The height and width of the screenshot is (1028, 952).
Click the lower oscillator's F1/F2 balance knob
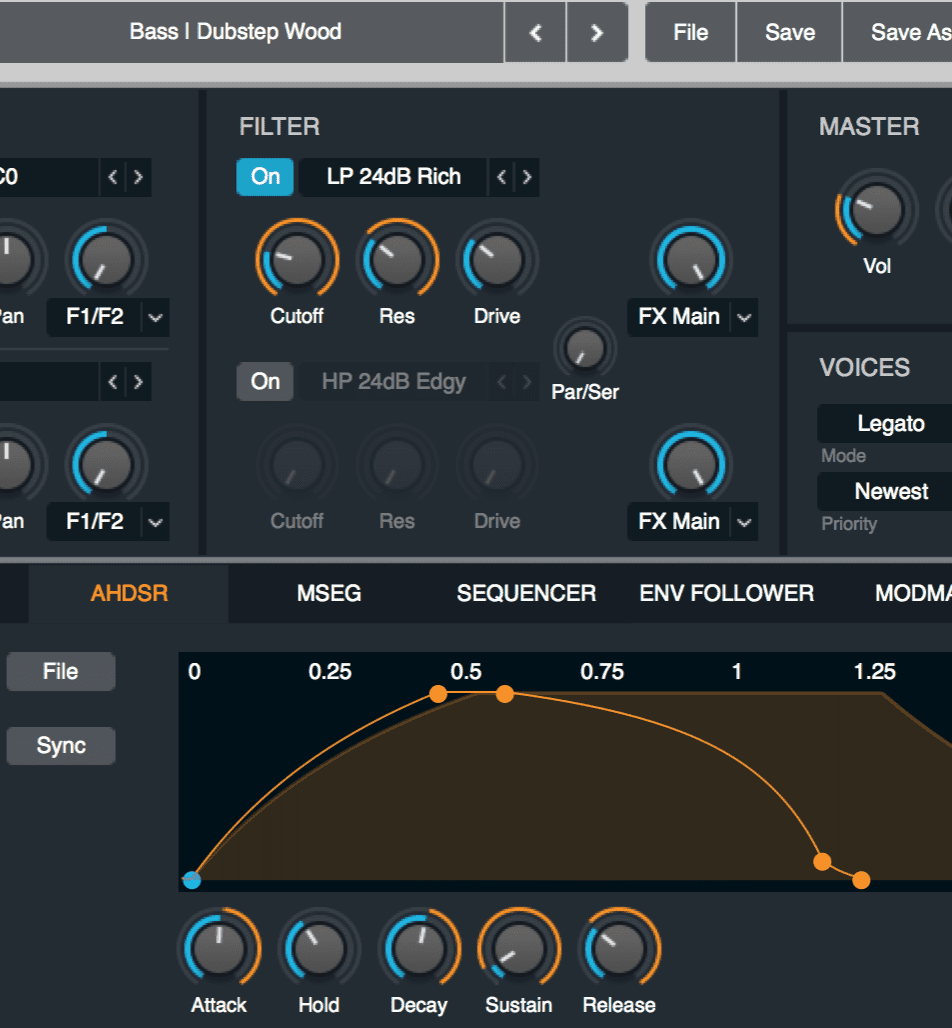click(x=106, y=464)
